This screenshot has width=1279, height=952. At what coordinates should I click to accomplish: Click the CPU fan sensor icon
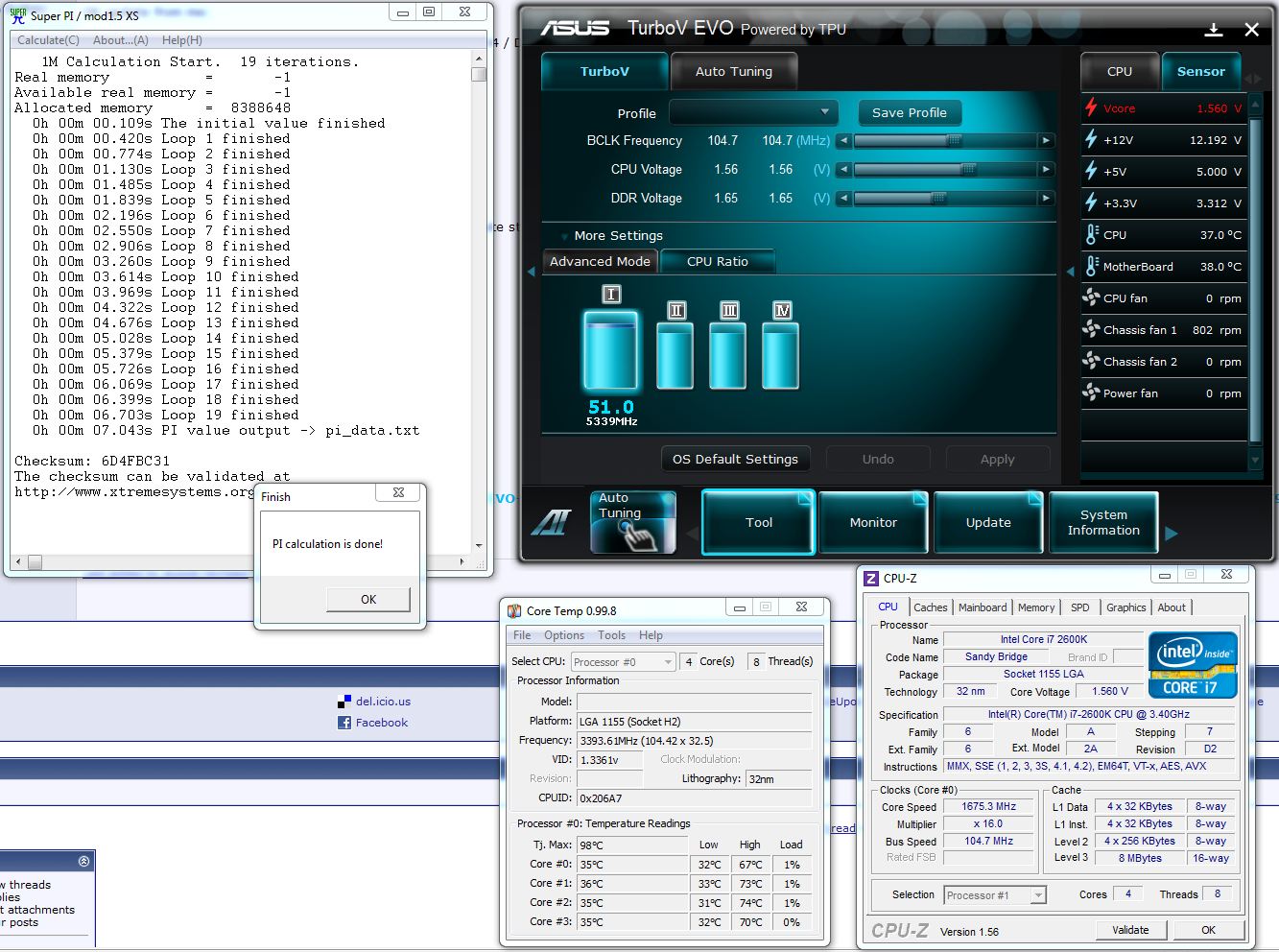[x=1091, y=297]
